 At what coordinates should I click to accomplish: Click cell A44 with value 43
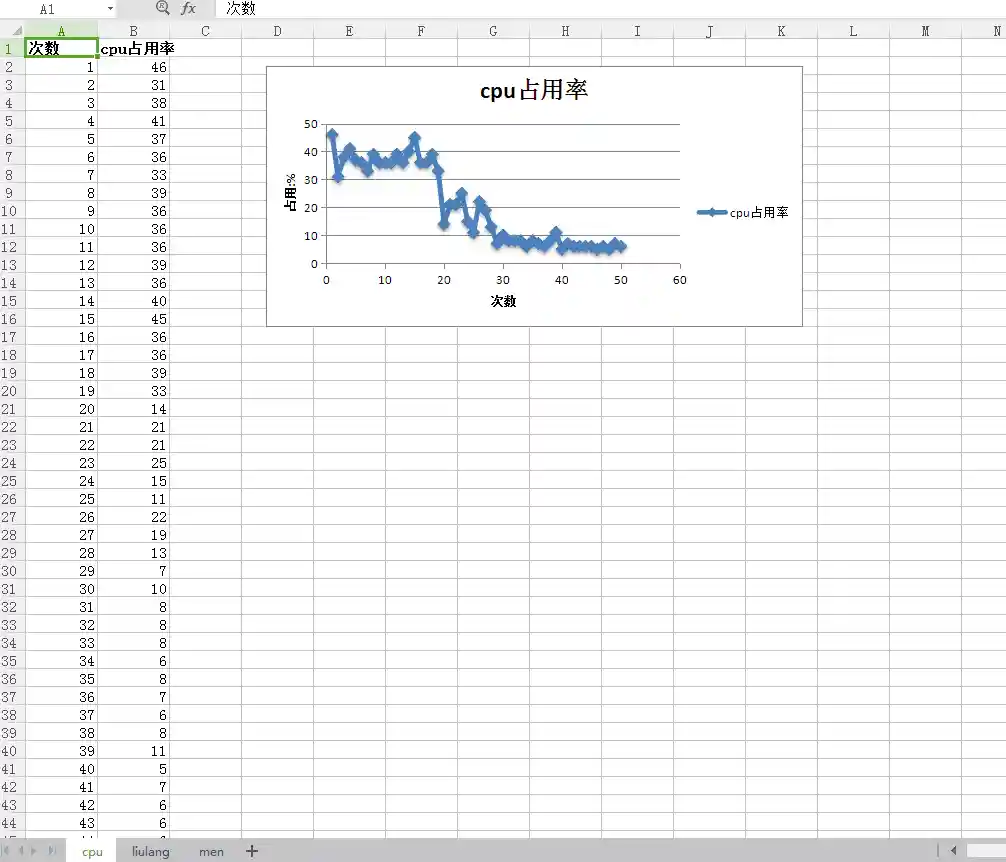tap(61, 822)
